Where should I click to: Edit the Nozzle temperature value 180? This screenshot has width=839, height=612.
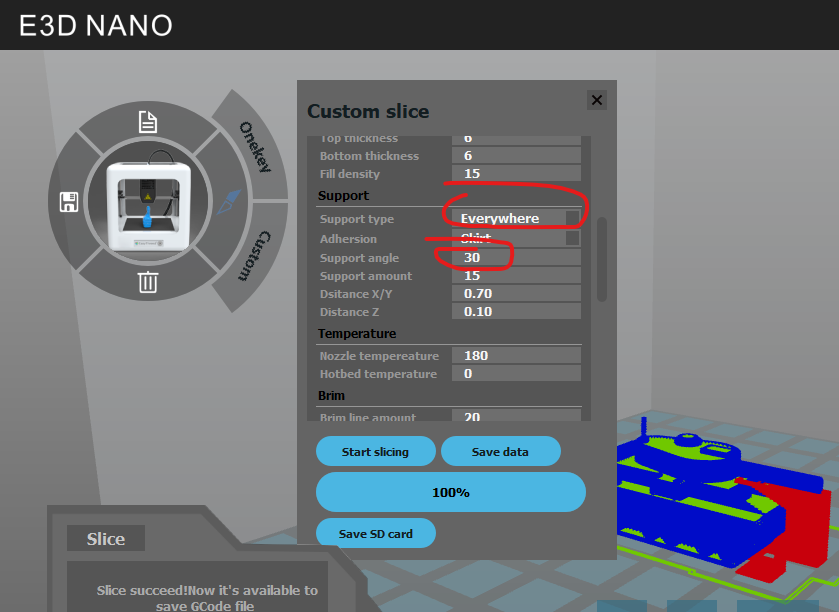click(516, 356)
